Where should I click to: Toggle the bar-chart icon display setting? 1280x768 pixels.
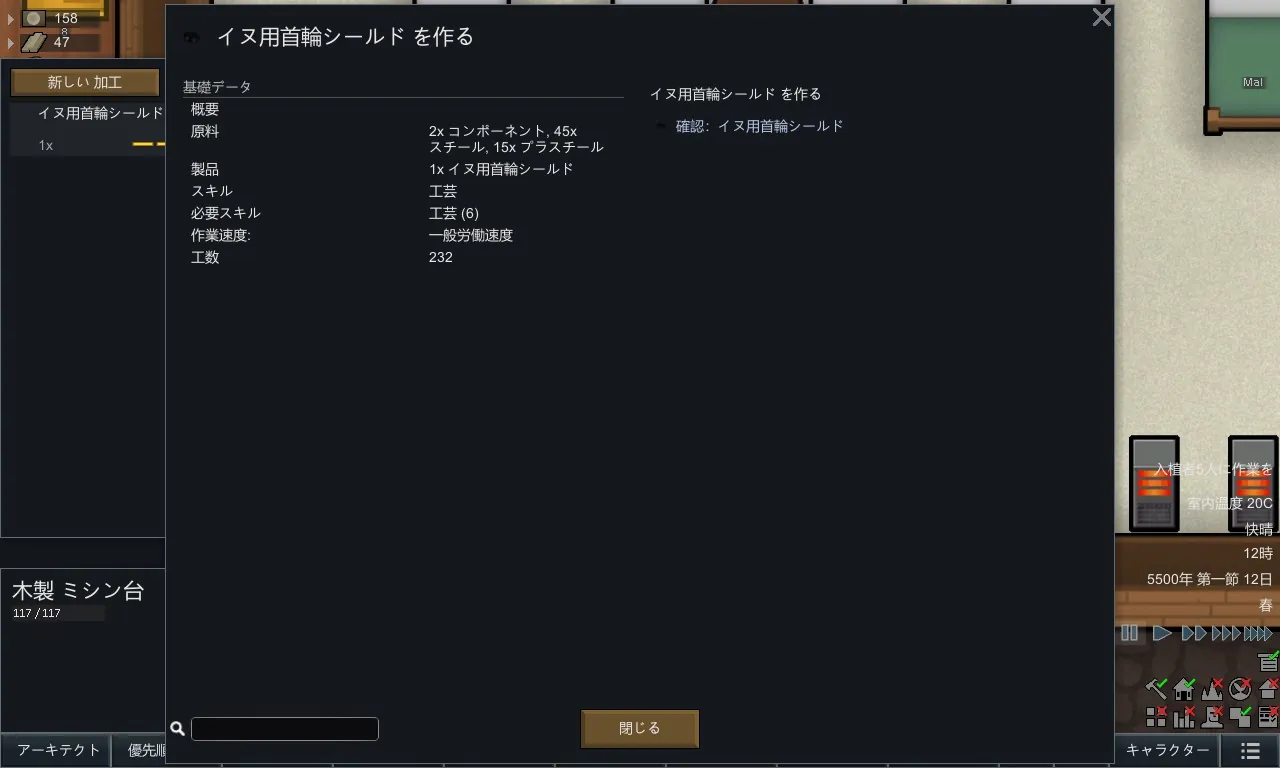point(1185,716)
